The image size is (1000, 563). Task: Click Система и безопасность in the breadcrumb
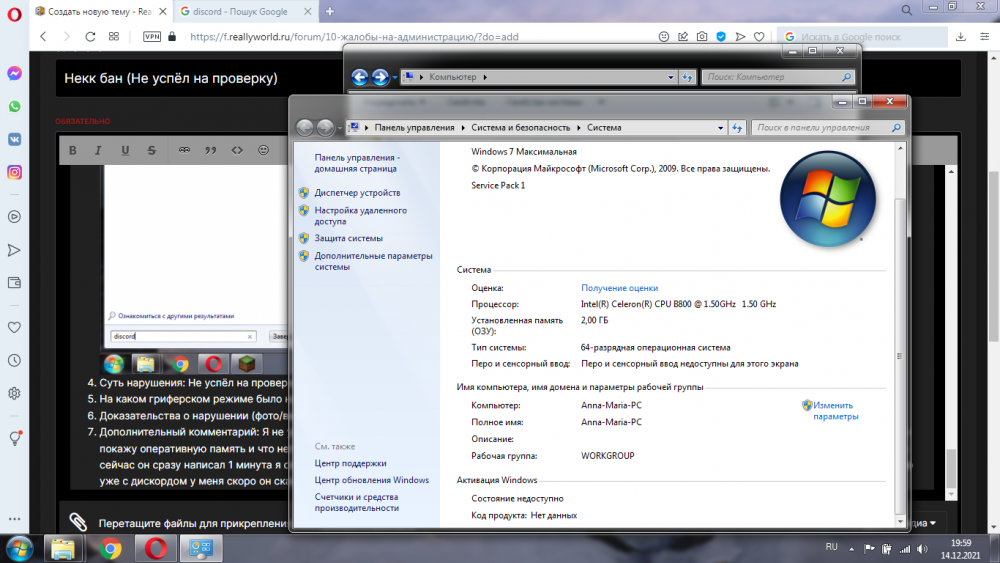(520, 128)
